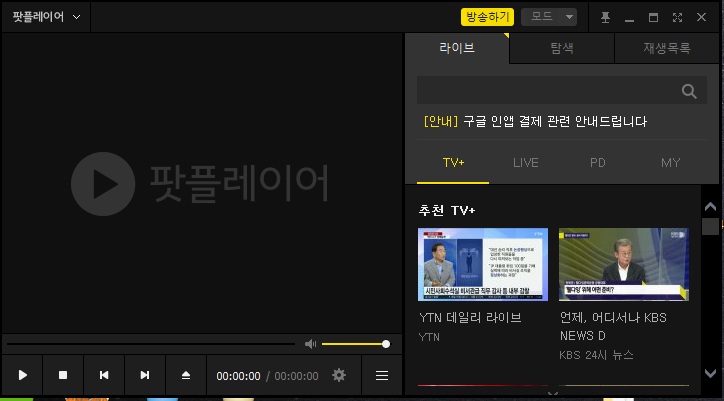The image size is (724, 401).
Task: Click the yellow 방송하기 button
Action: pyautogui.click(x=487, y=17)
